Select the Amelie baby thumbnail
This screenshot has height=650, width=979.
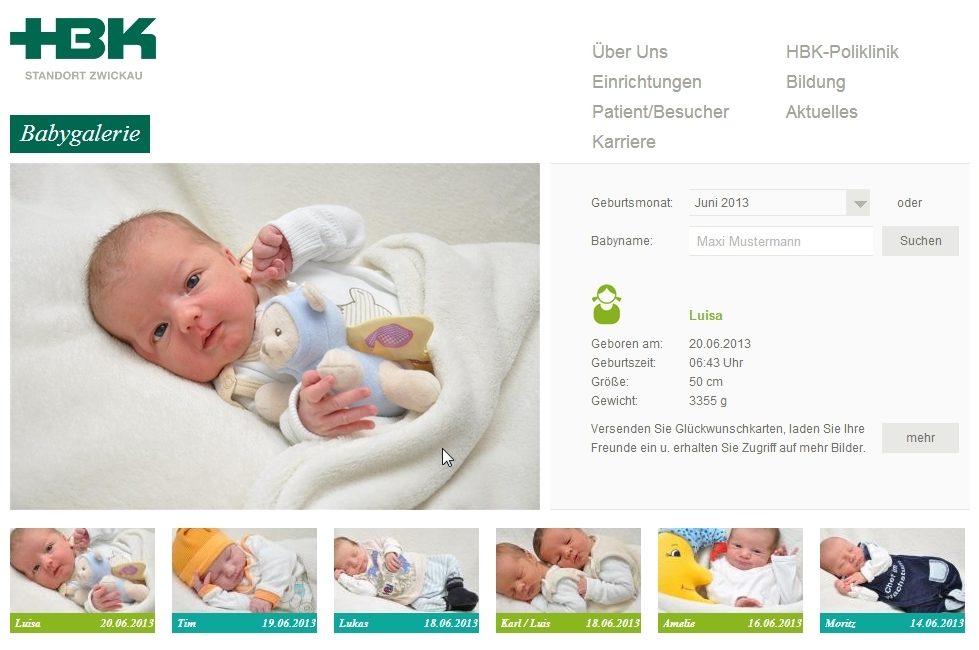[x=731, y=580]
